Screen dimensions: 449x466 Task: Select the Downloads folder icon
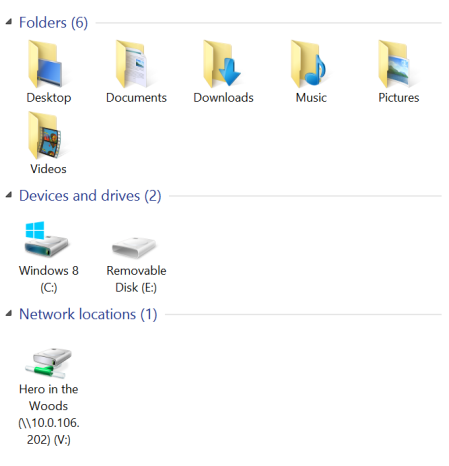pos(222,64)
